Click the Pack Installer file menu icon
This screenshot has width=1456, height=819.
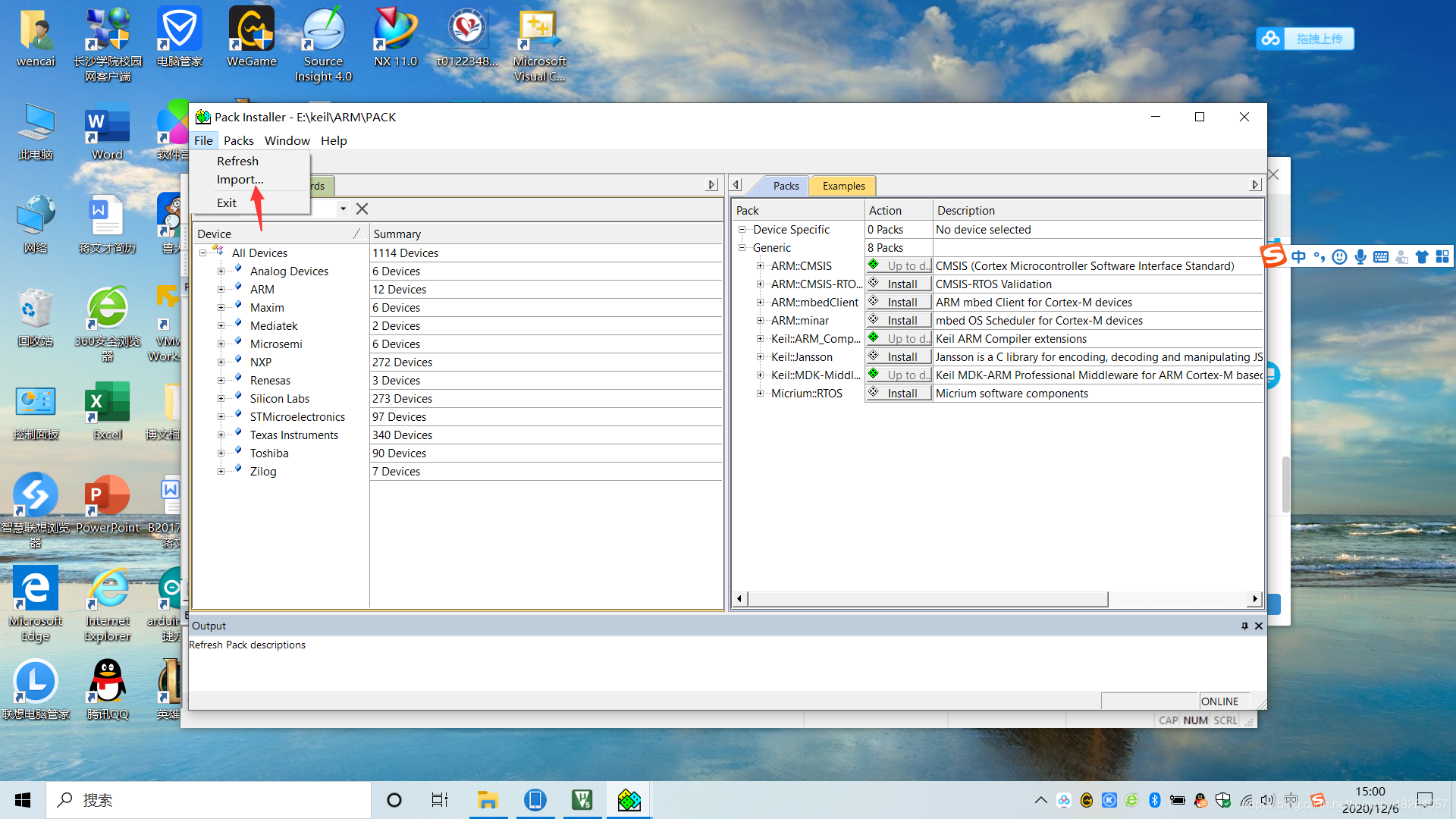point(203,140)
